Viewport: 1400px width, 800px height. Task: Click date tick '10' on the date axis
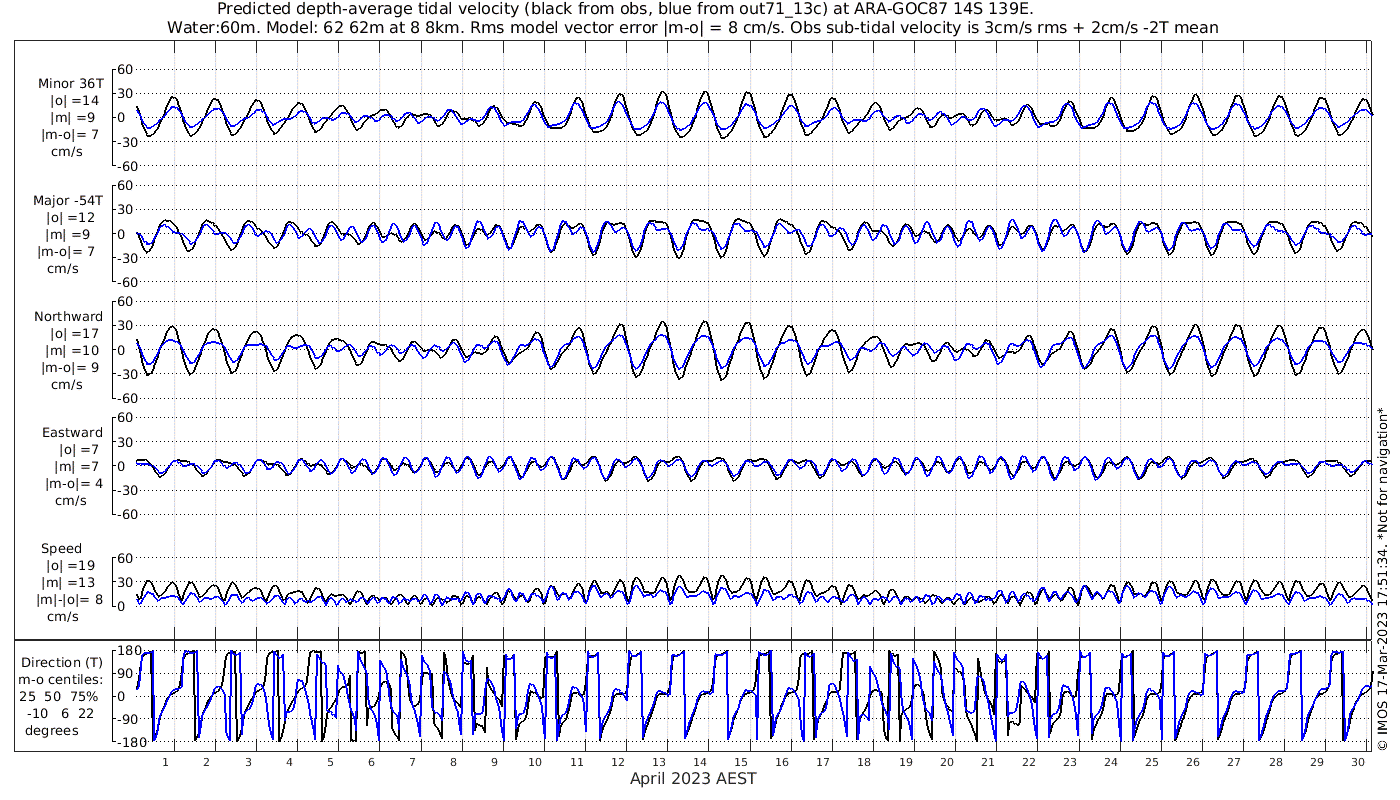coord(535,762)
